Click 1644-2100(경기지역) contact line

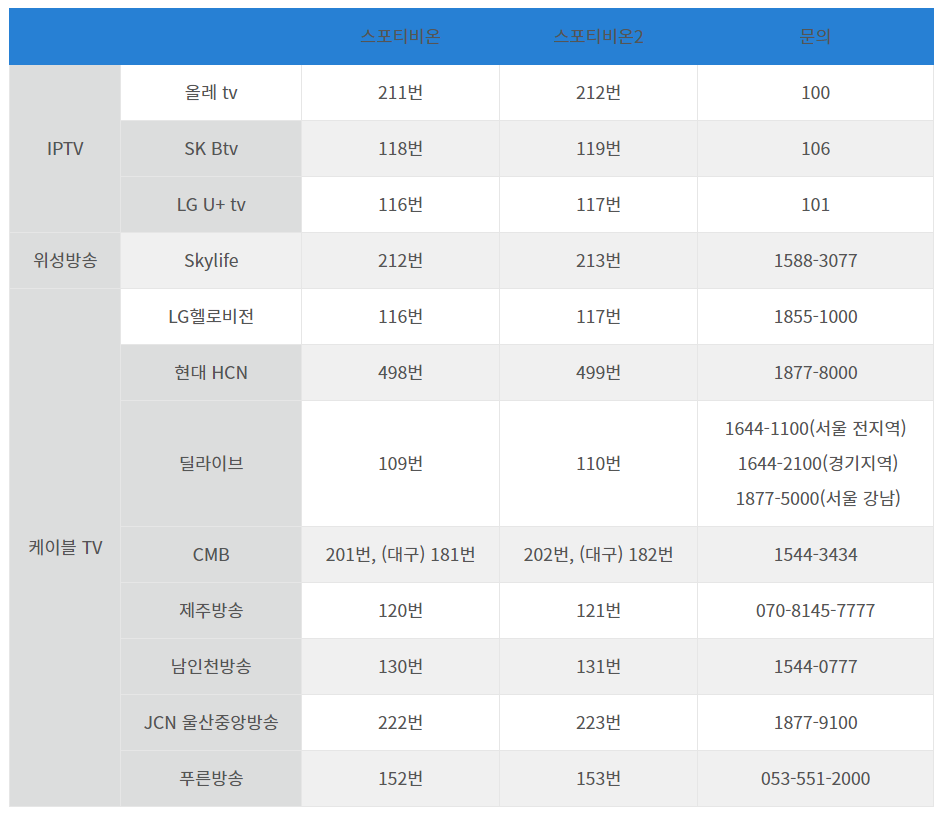pyautogui.click(x=817, y=463)
